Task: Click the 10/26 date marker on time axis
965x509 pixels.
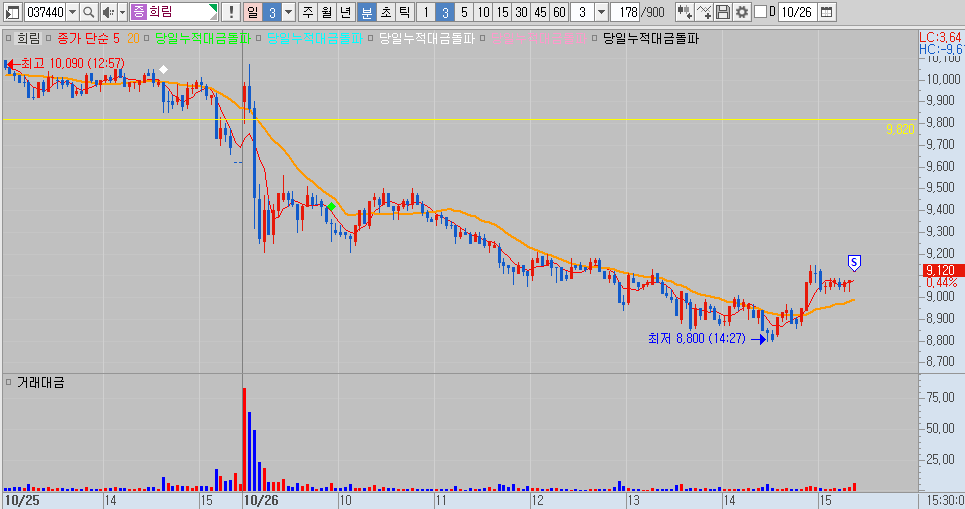Action: pyautogui.click(x=261, y=500)
